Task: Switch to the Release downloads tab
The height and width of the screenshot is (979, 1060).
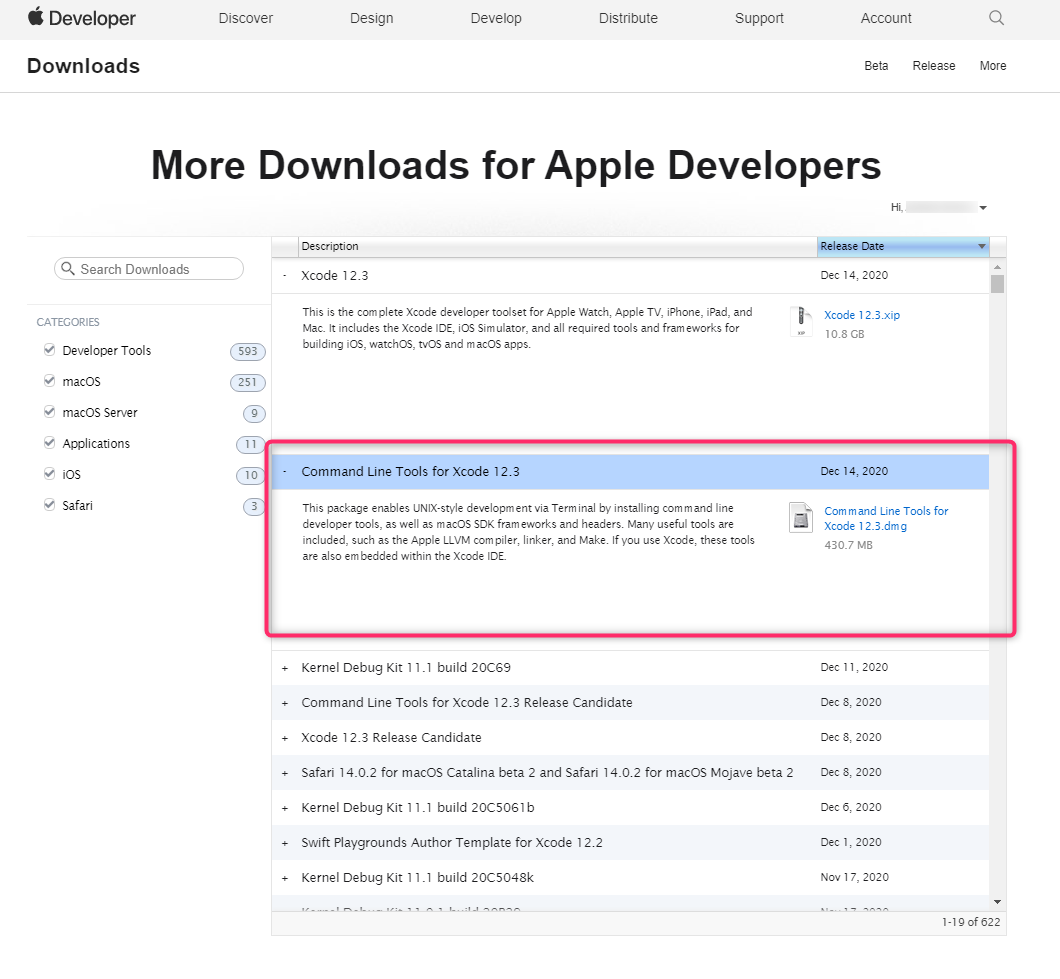Action: tap(934, 66)
